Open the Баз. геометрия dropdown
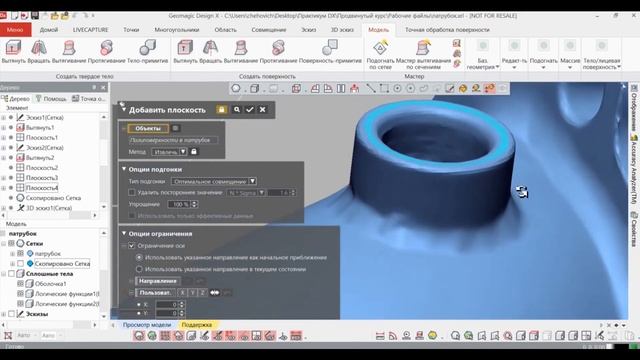 click(483, 54)
